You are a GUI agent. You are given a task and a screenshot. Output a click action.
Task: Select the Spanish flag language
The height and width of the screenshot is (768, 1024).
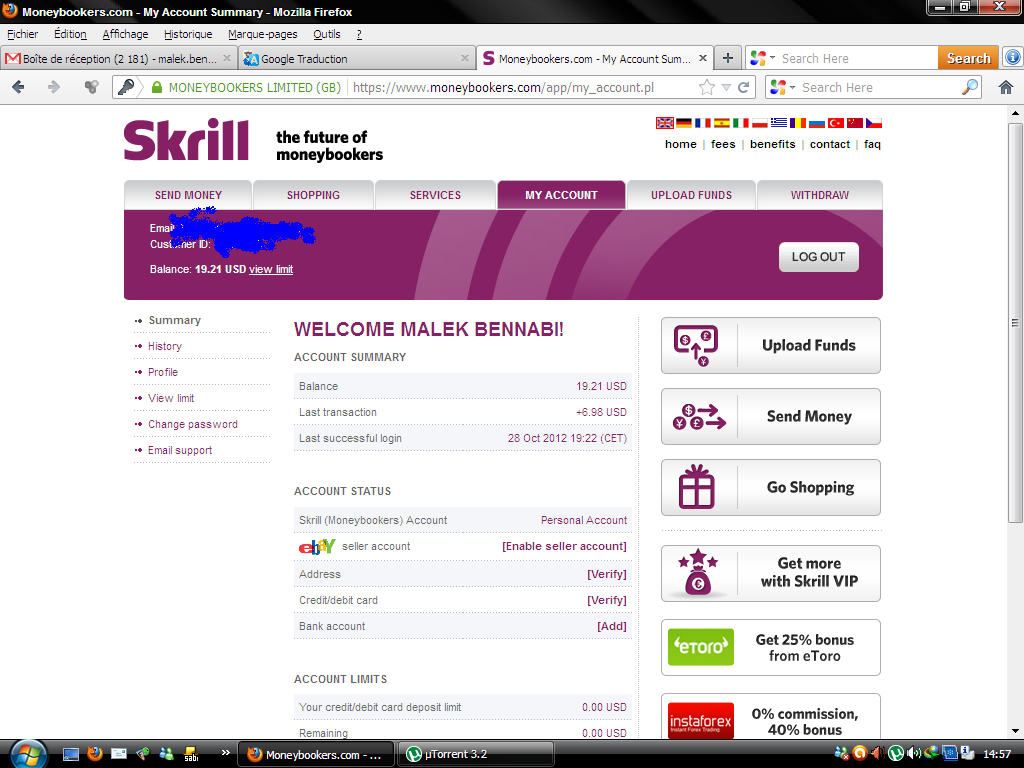722,123
